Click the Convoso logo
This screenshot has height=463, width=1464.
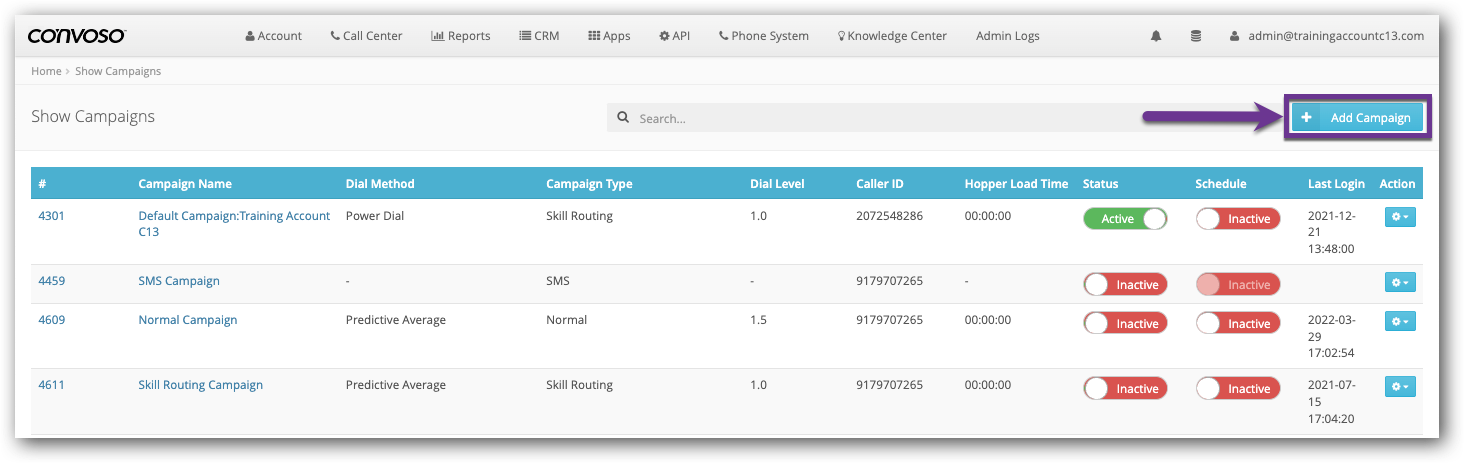(x=77, y=36)
